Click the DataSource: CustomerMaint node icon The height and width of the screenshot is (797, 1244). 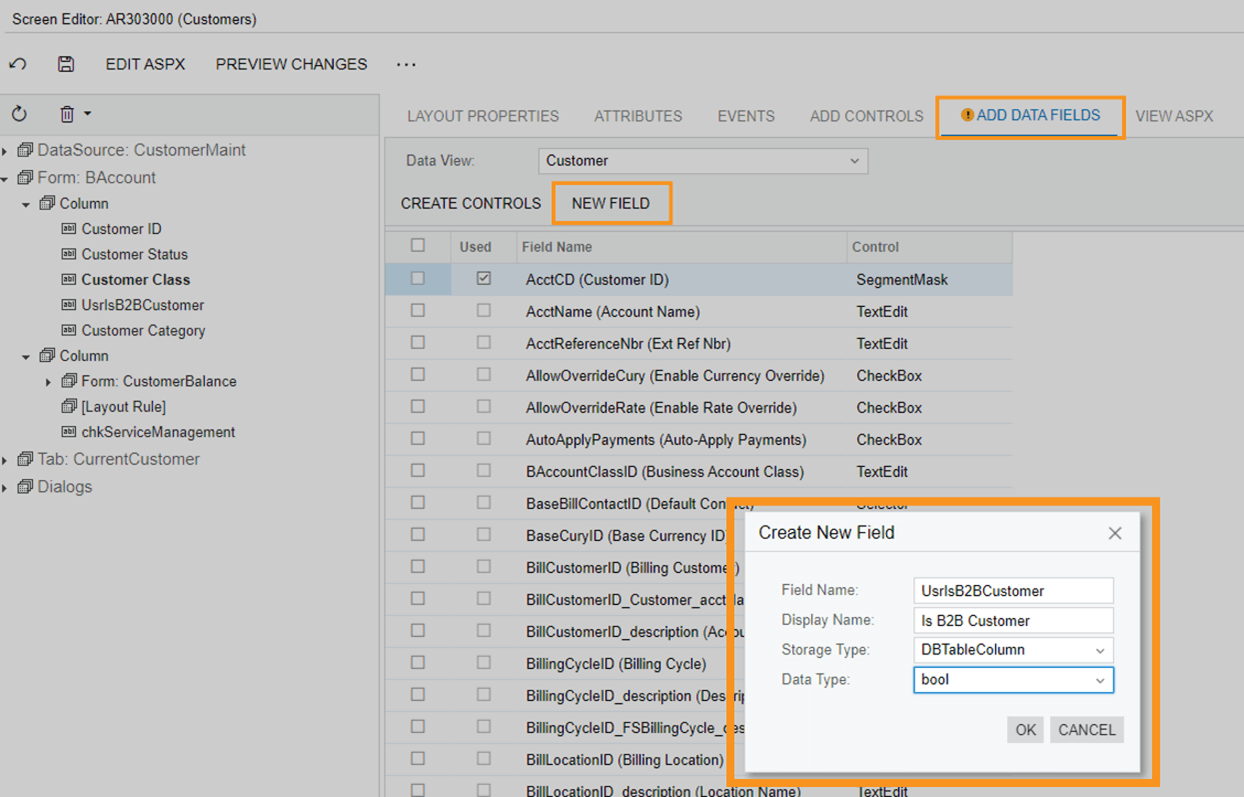26,150
